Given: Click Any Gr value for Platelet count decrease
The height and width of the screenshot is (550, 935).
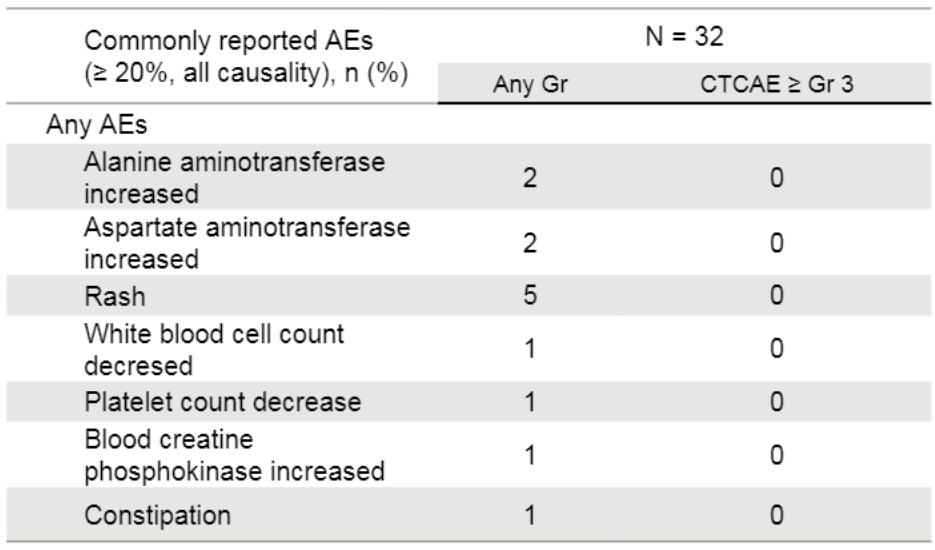Looking at the screenshot, I should [x=532, y=402].
